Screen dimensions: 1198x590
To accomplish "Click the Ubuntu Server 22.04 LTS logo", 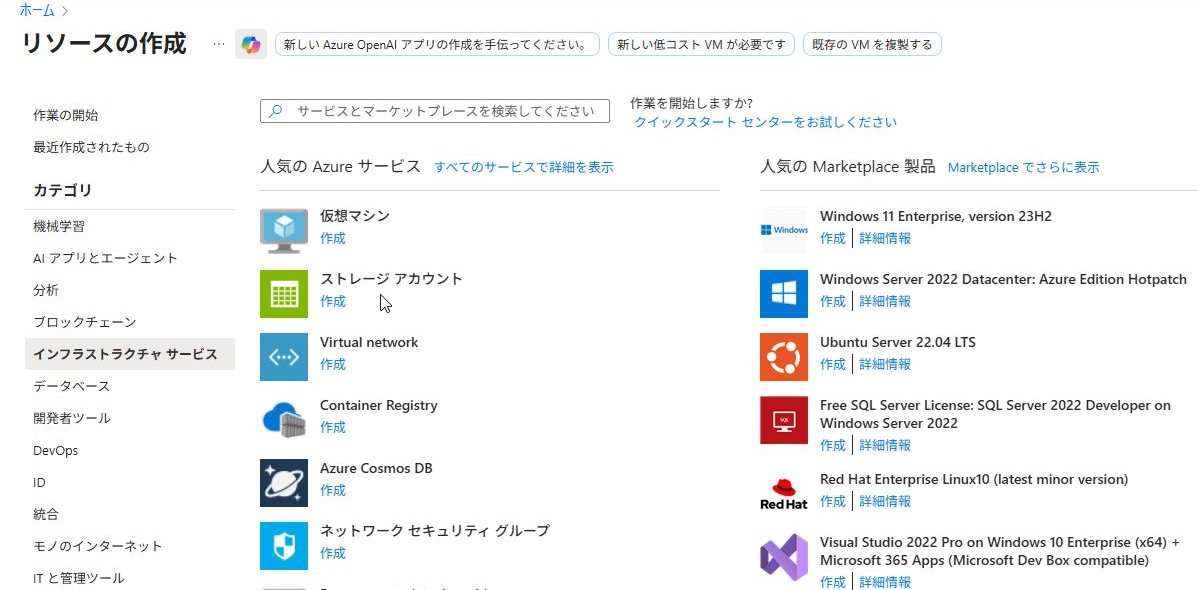I will pyautogui.click(x=783, y=357).
